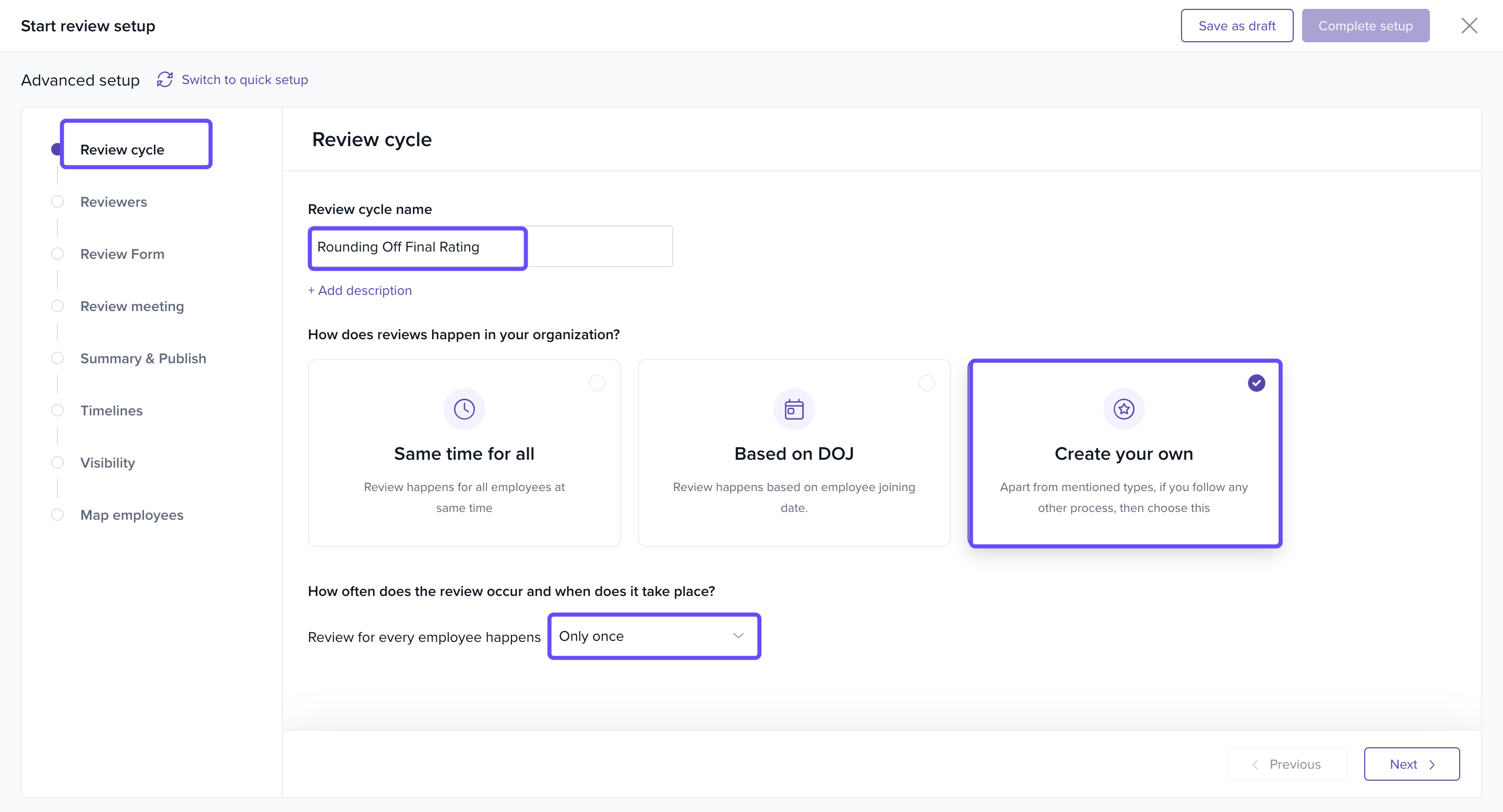
Task: Click the chevron arrow in Only once dropdown
Action: coord(738,636)
